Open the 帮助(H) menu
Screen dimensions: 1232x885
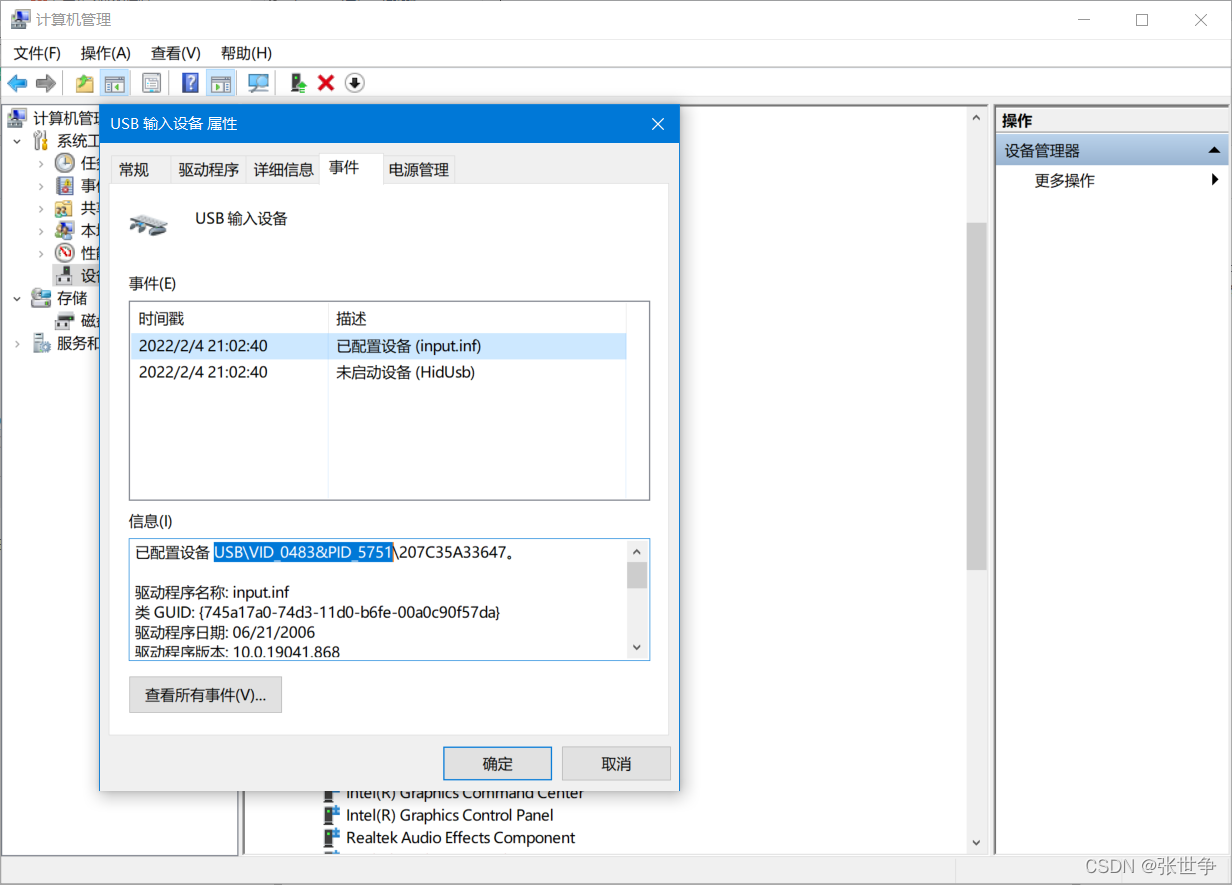246,53
